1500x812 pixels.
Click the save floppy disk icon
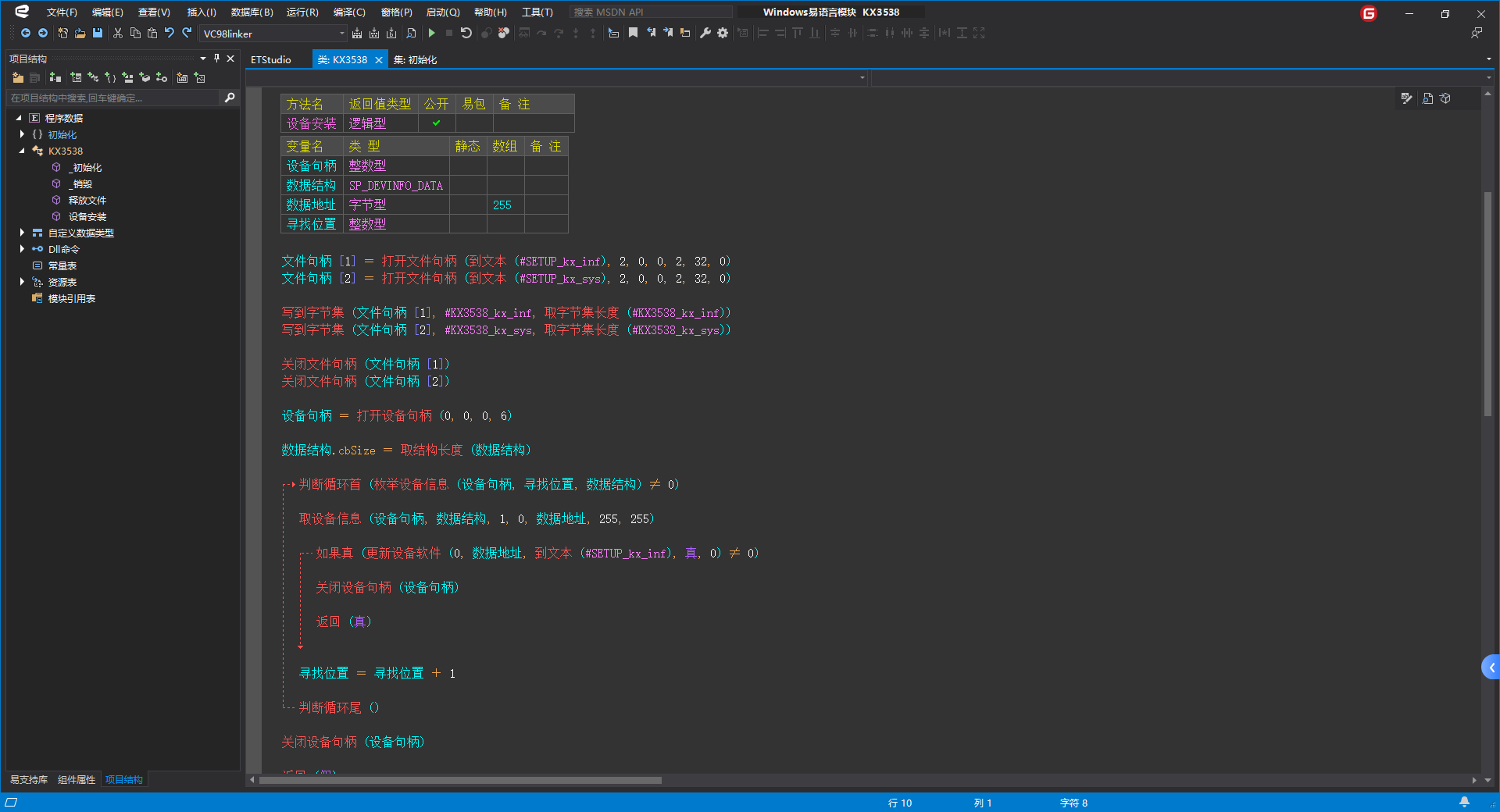[98, 33]
